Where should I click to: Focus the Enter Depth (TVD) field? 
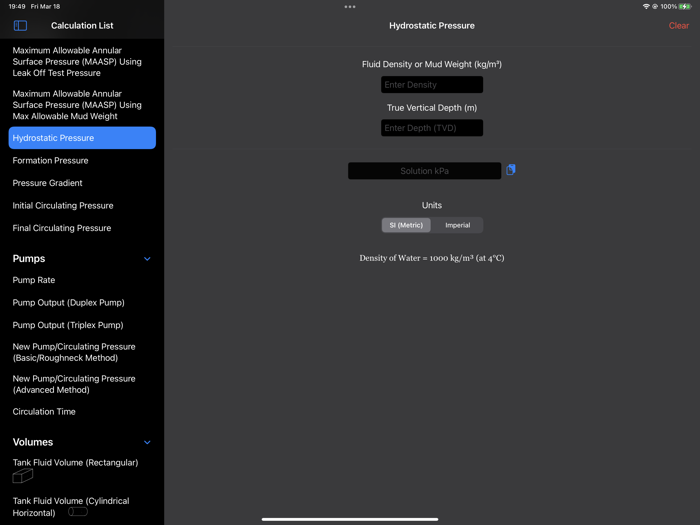pos(432,128)
